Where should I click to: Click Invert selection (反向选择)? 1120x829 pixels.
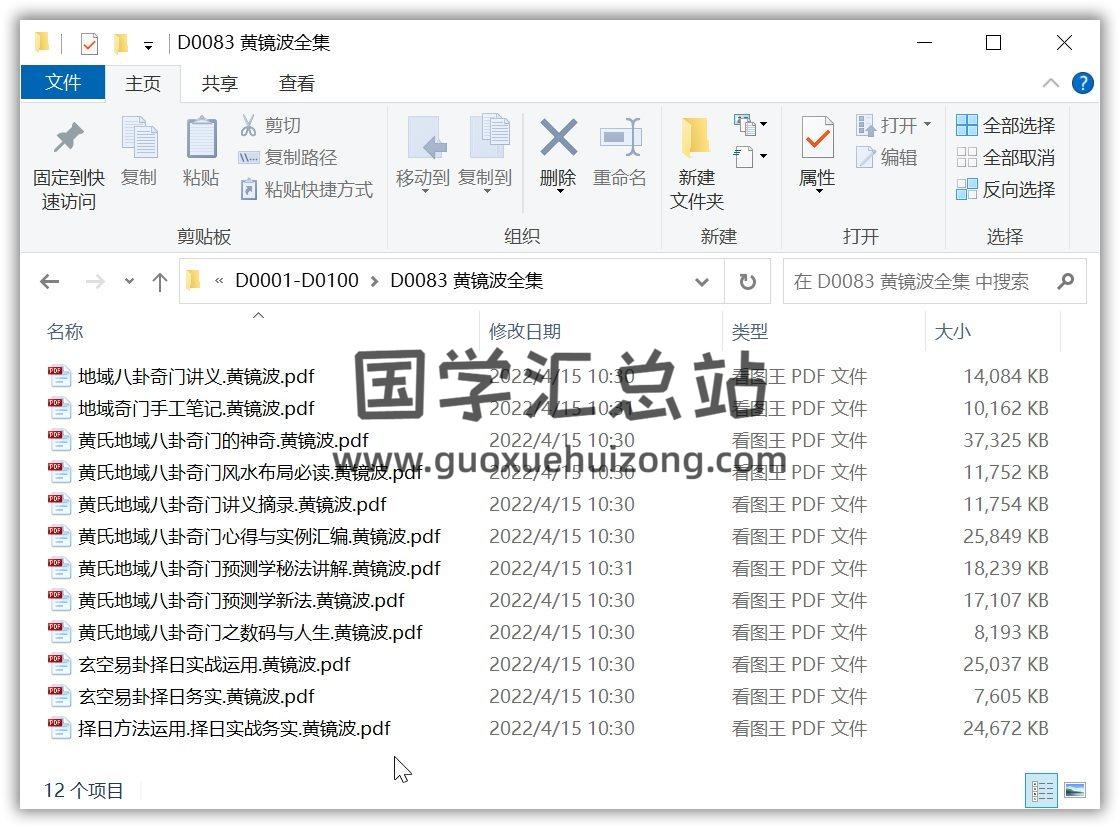point(1005,189)
